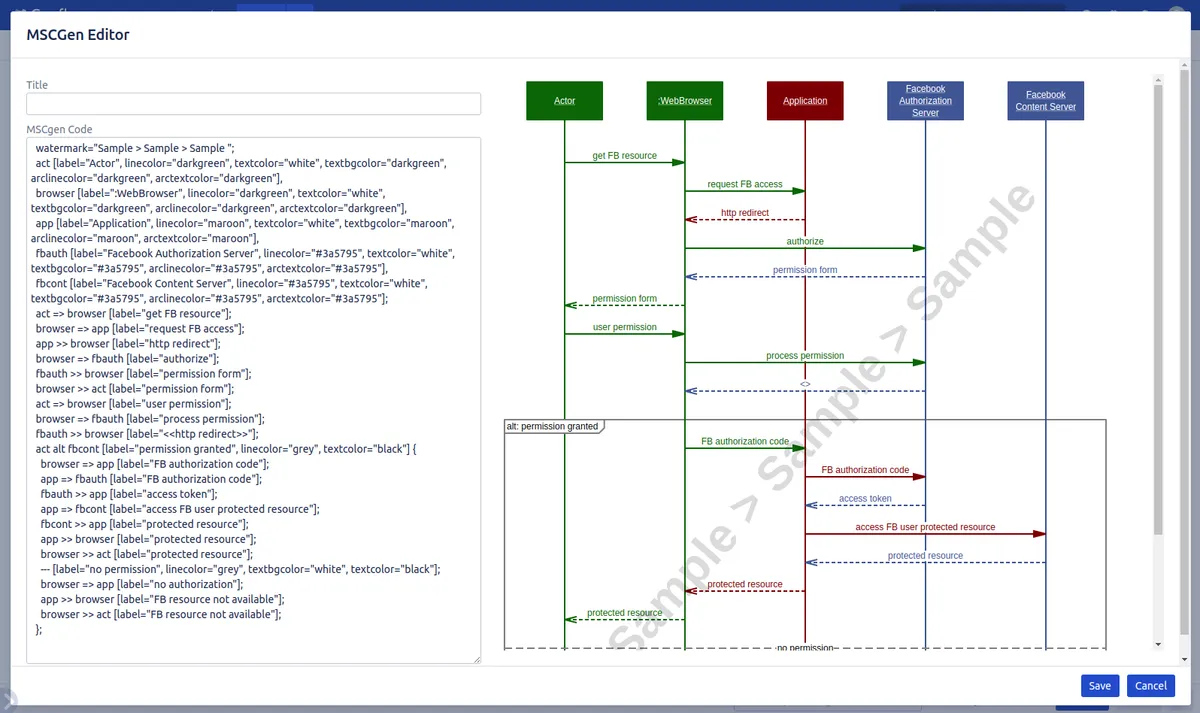Click the code line 'fbauth >> app [label="access token"];'
Screen dimensions: 1200x713
pyautogui.click(x=127, y=494)
